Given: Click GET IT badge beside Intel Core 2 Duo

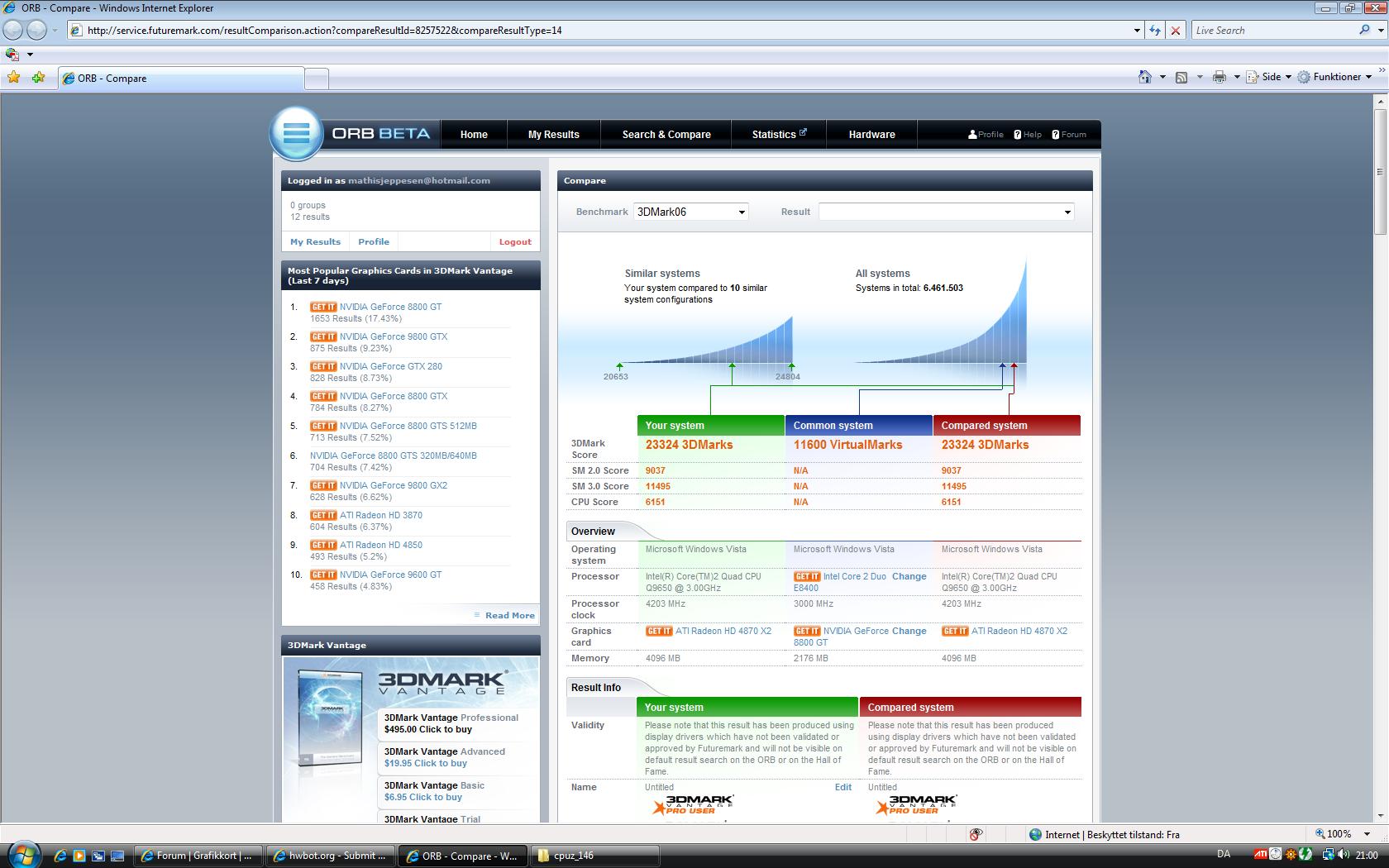Looking at the screenshot, I should (807, 576).
